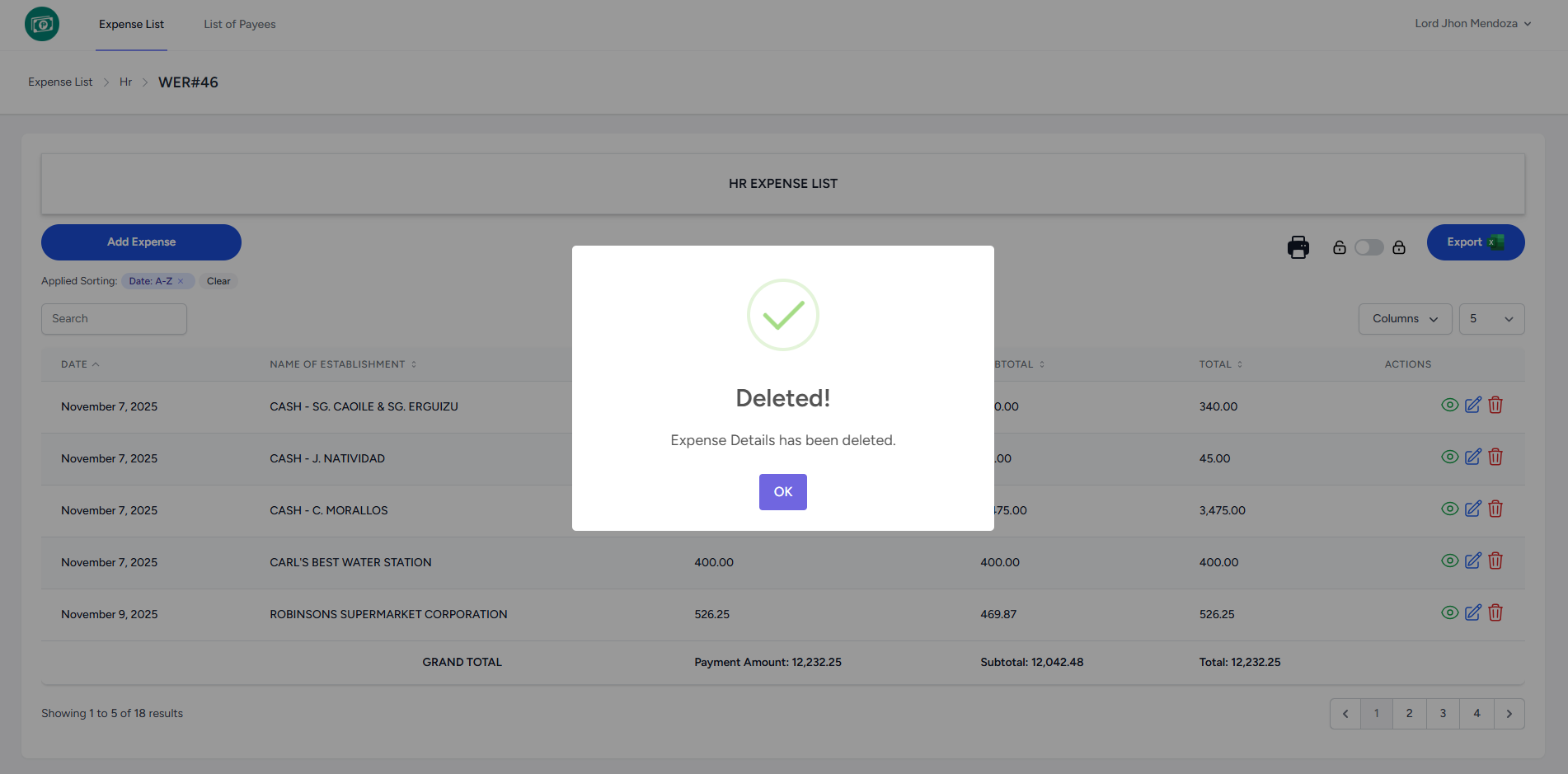This screenshot has height=774, width=1568.
Task: View CASH - C. MORALLOS expense details
Action: point(1450,509)
